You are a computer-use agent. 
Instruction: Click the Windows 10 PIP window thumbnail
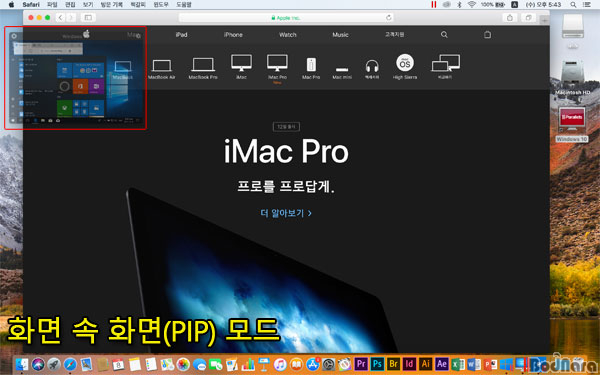point(76,78)
